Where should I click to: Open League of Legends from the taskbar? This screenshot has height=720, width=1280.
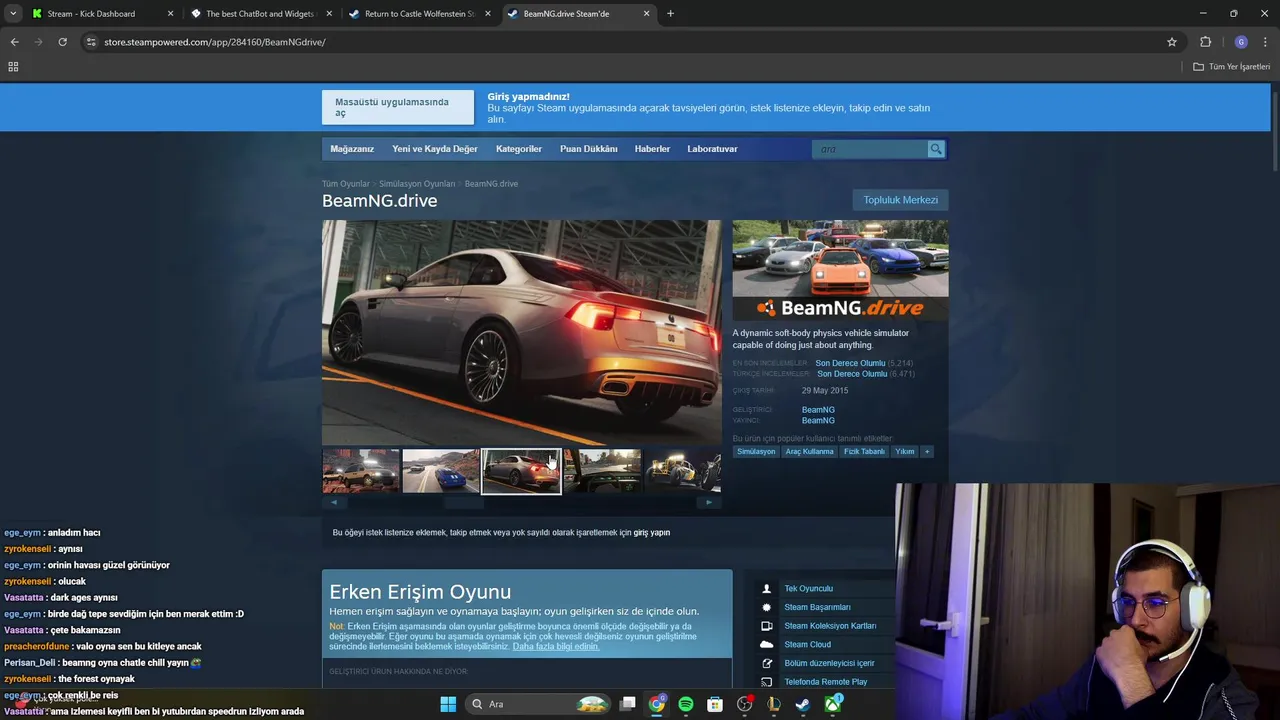tap(774, 704)
